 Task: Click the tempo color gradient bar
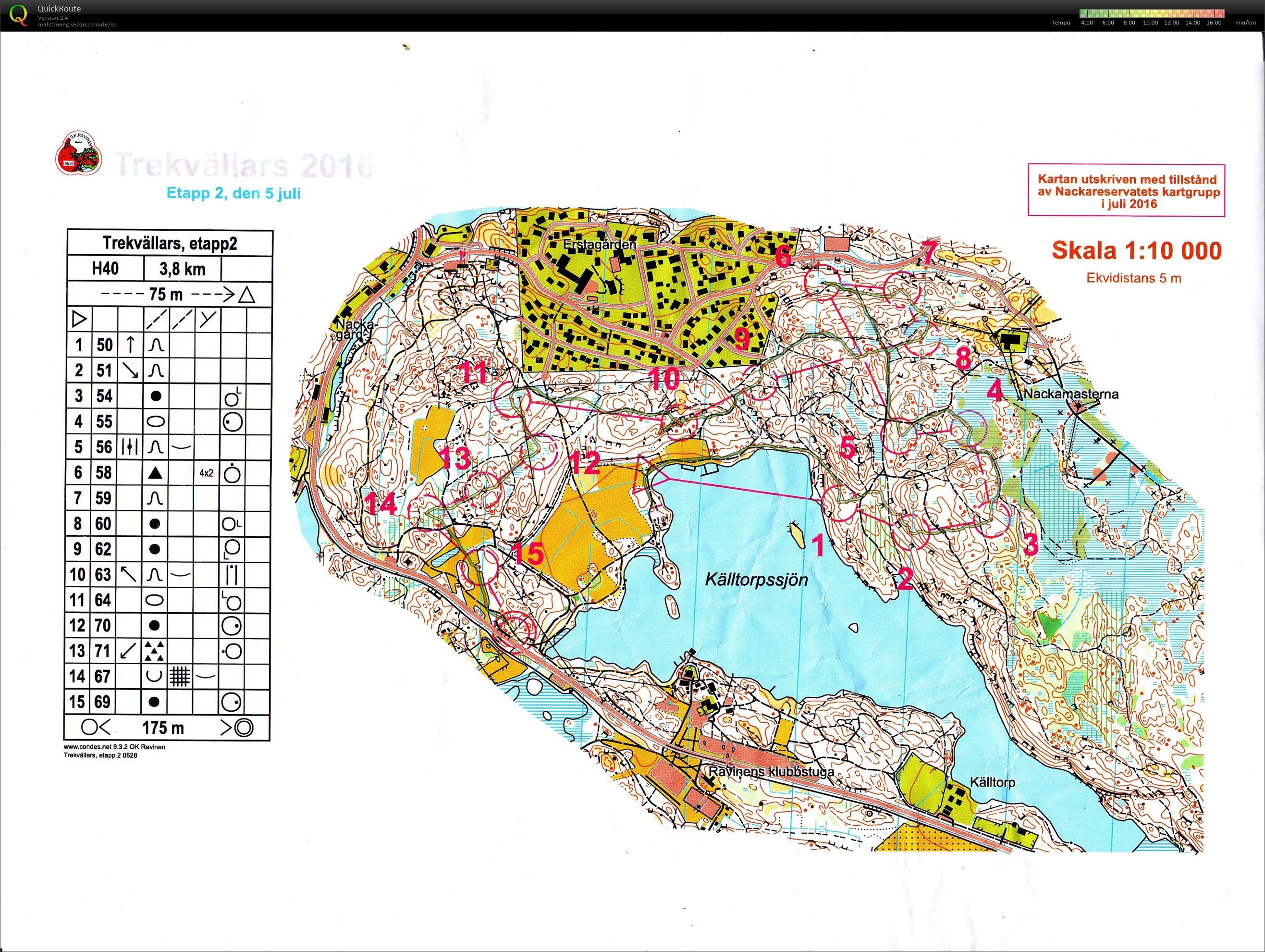tap(1151, 13)
